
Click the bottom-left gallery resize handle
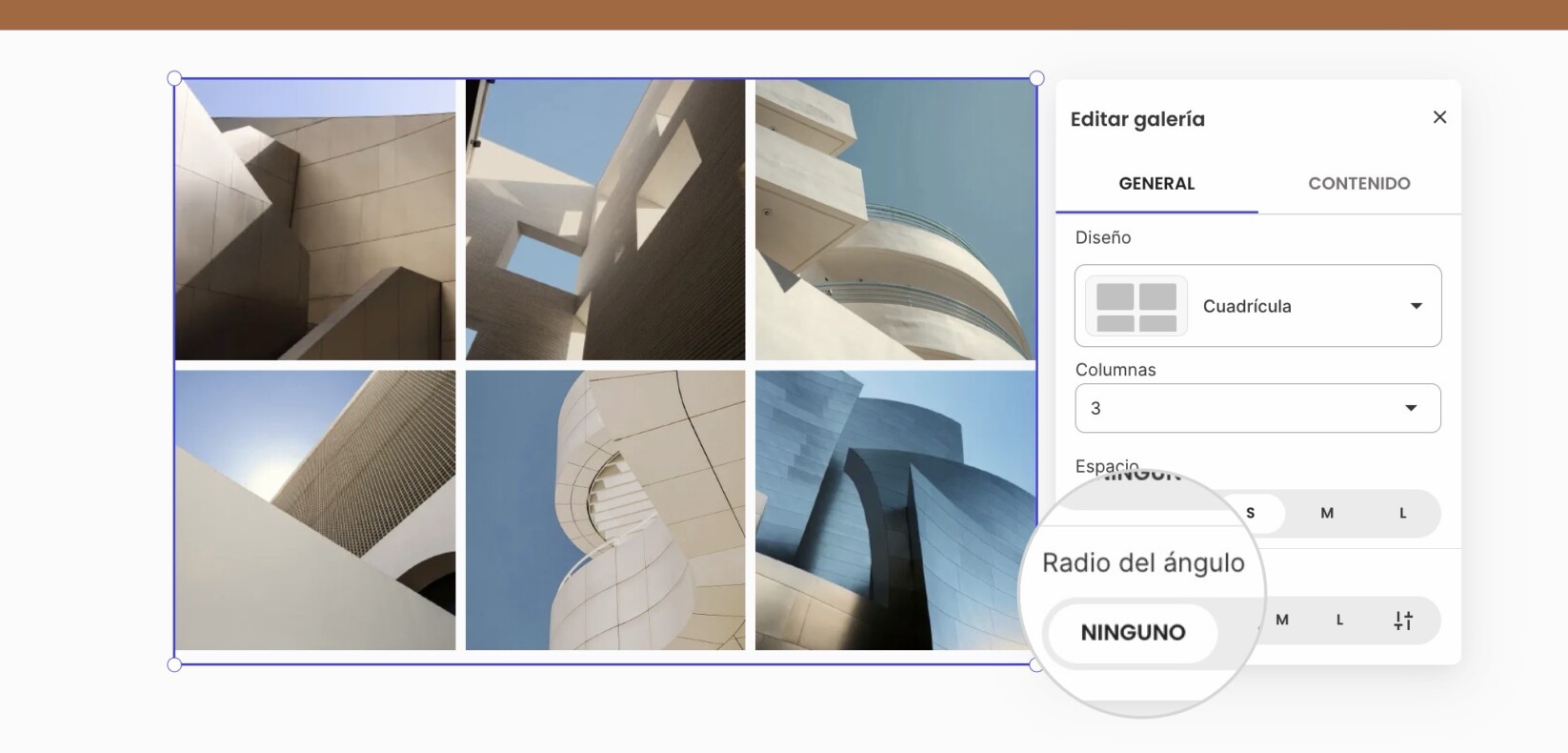174,664
